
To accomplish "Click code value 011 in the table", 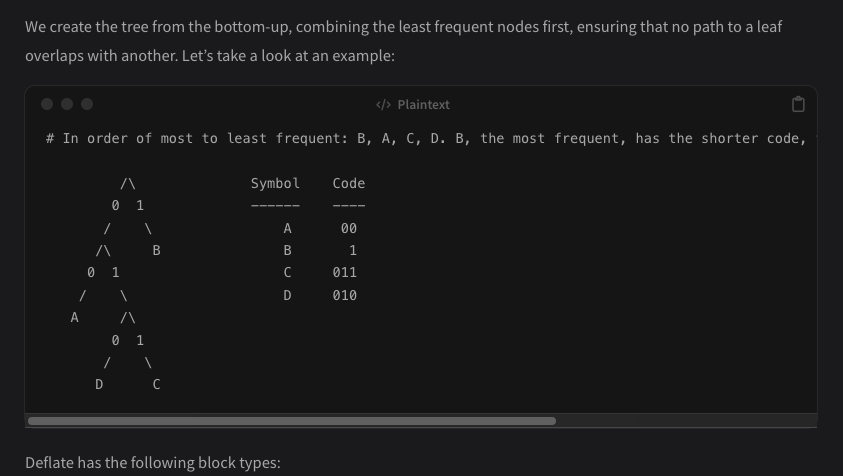I will (x=344, y=272).
